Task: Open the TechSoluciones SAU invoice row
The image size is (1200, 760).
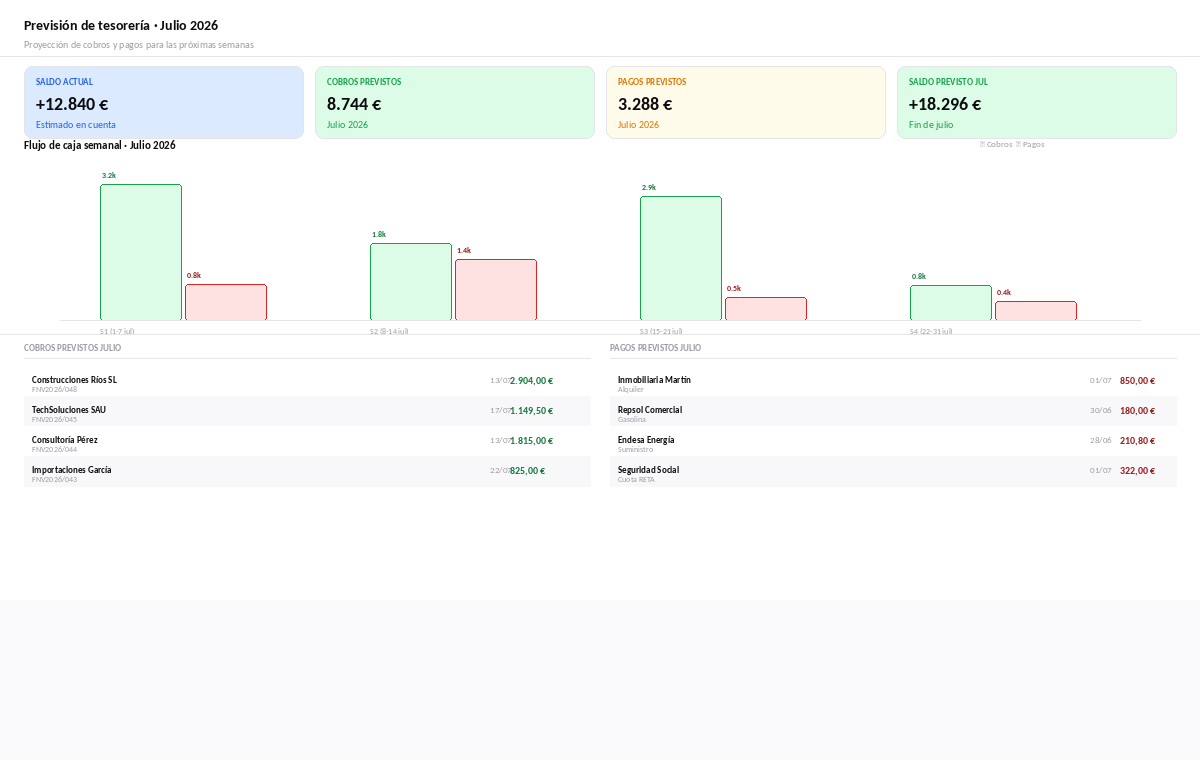Action: coord(307,411)
